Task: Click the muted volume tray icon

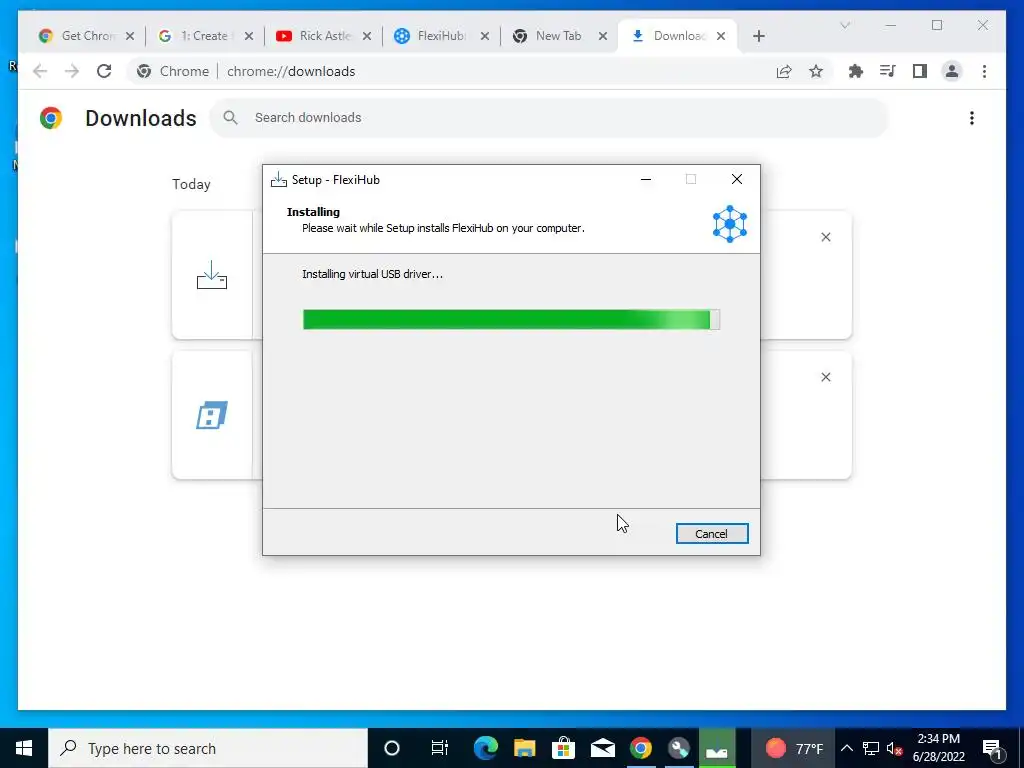Action: point(894,748)
